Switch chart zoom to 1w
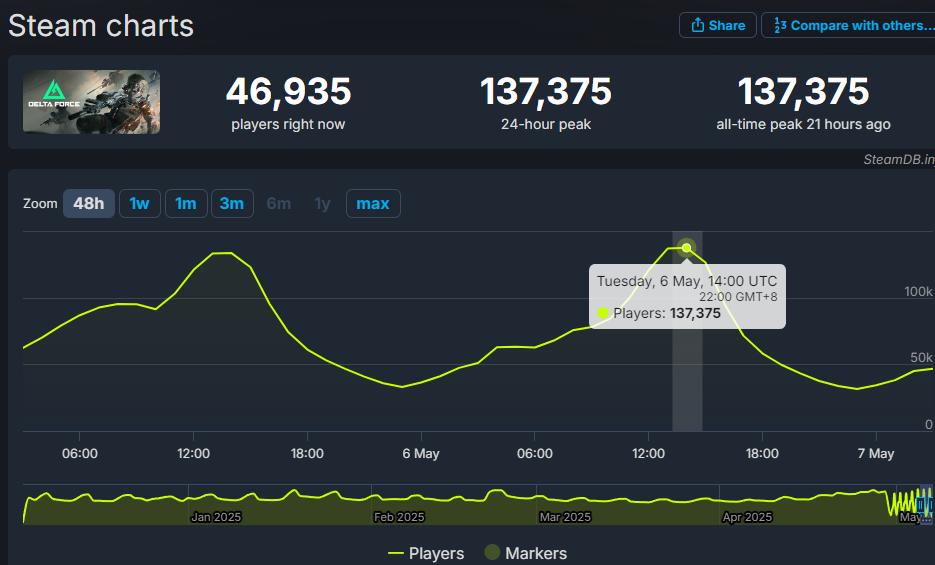This screenshot has width=935, height=565. point(140,203)
